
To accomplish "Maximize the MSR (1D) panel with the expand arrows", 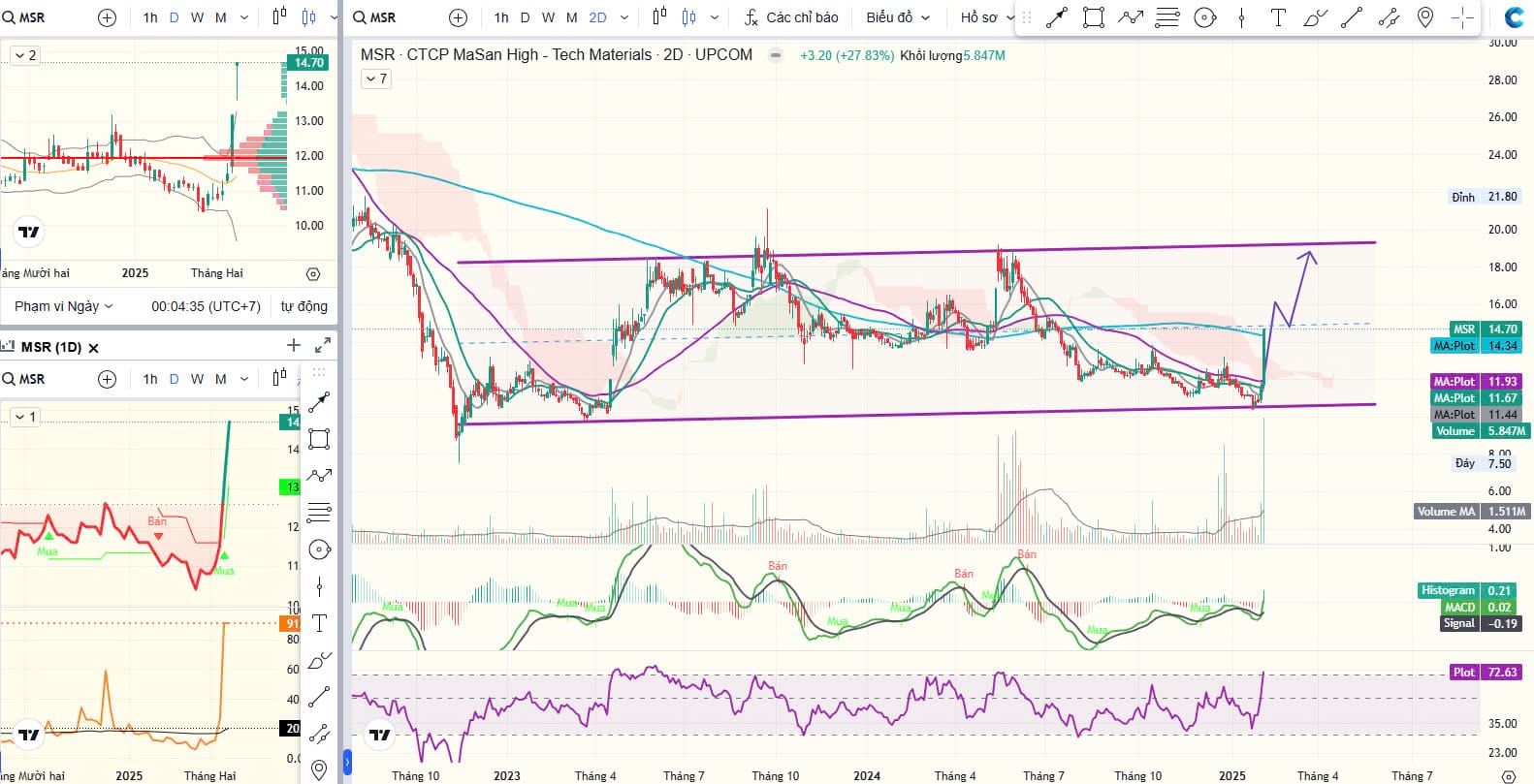I will click(x=323, y=346).
